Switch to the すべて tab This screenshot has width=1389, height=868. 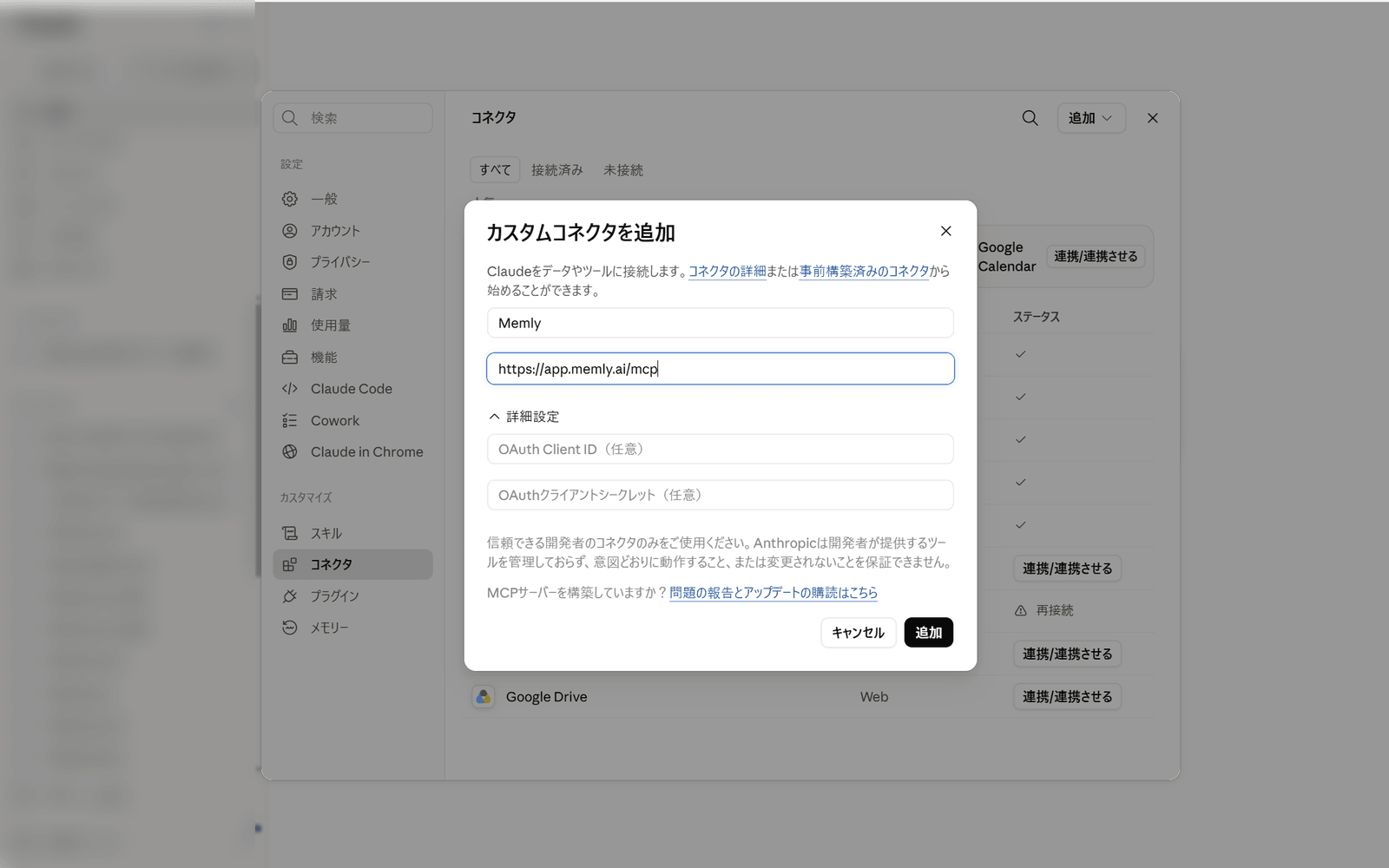[x=495, y=170]
